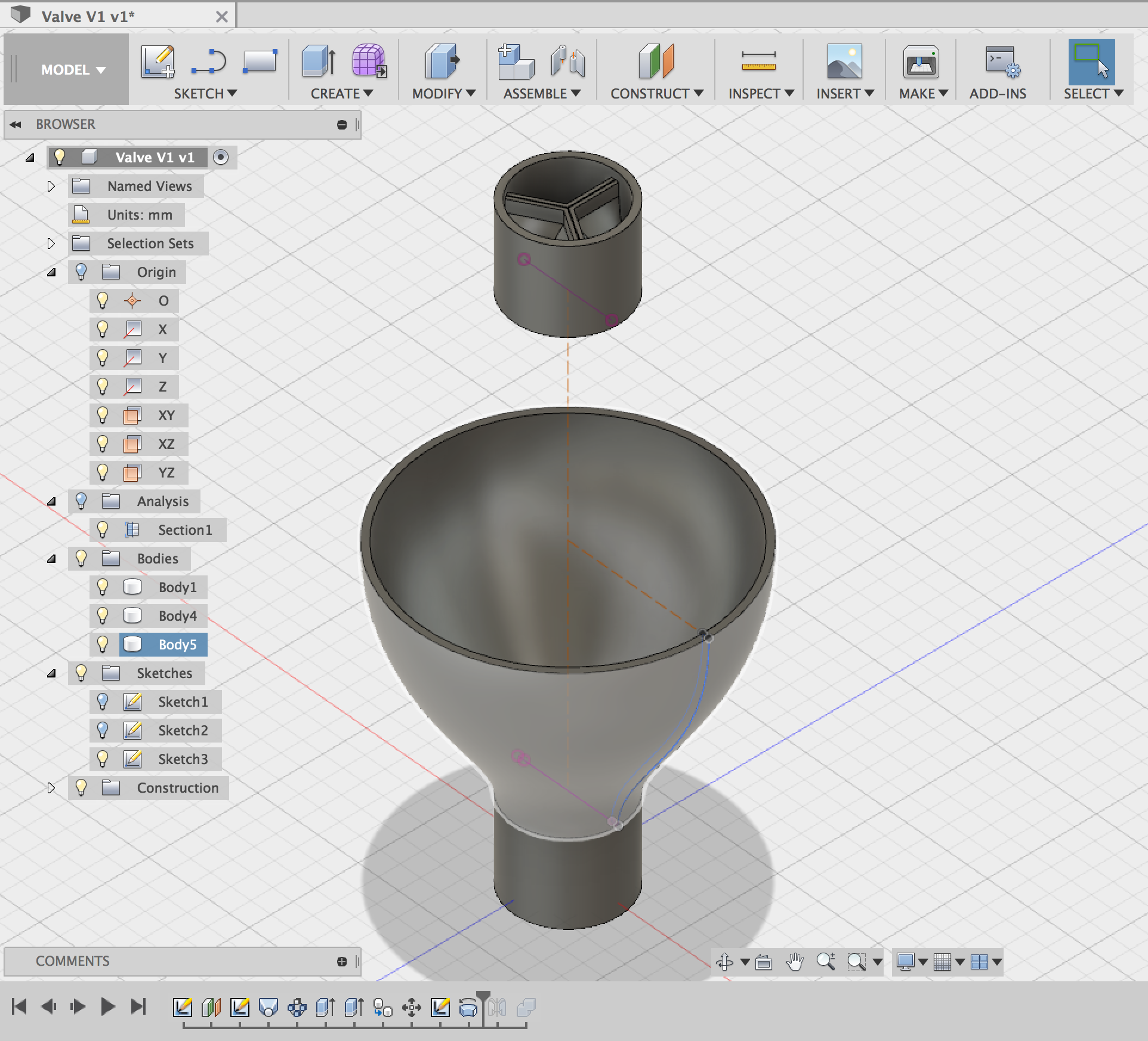
Task: Click the 3D Print make icon
Action: click(921, 61)
